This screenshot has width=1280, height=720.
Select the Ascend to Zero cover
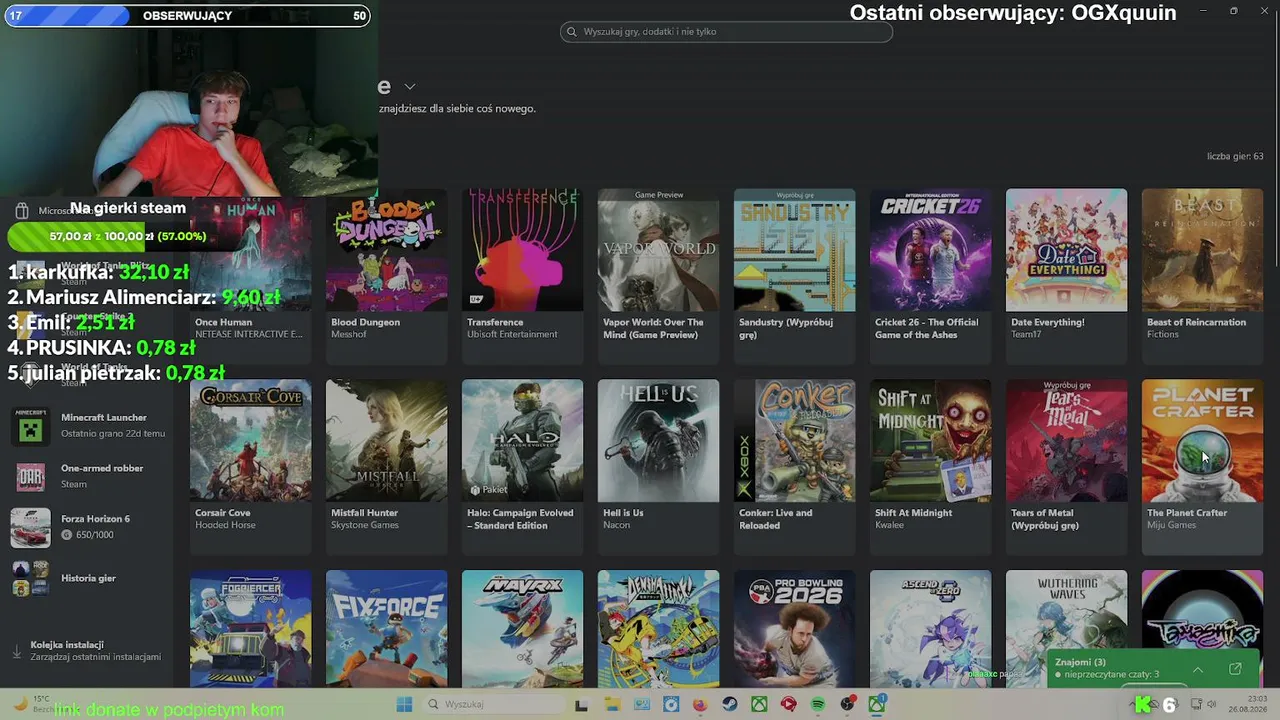click(930, 629)
